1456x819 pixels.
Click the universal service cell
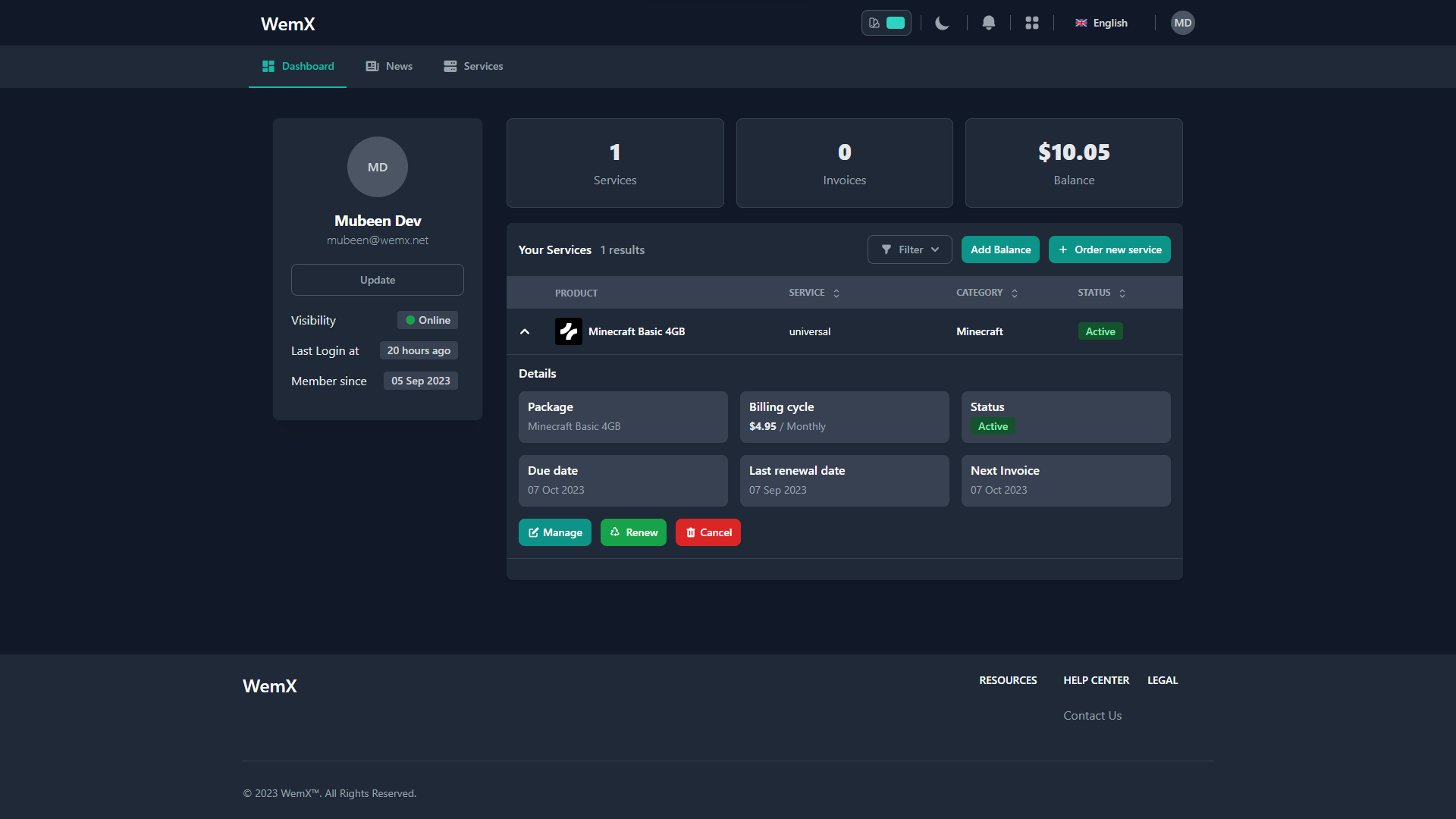click(x=810, y=331)
